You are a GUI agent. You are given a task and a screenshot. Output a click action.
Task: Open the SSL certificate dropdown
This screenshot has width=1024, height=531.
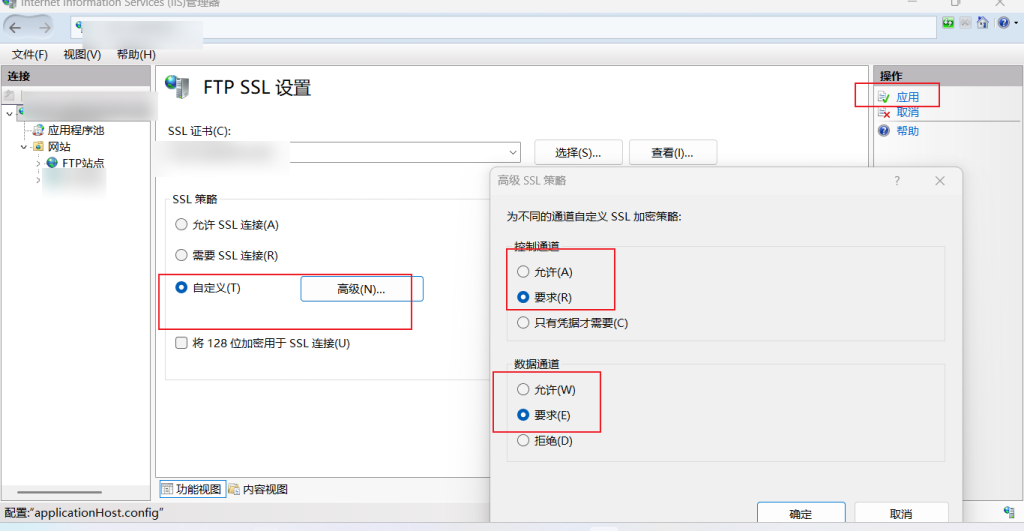(513, 153)
